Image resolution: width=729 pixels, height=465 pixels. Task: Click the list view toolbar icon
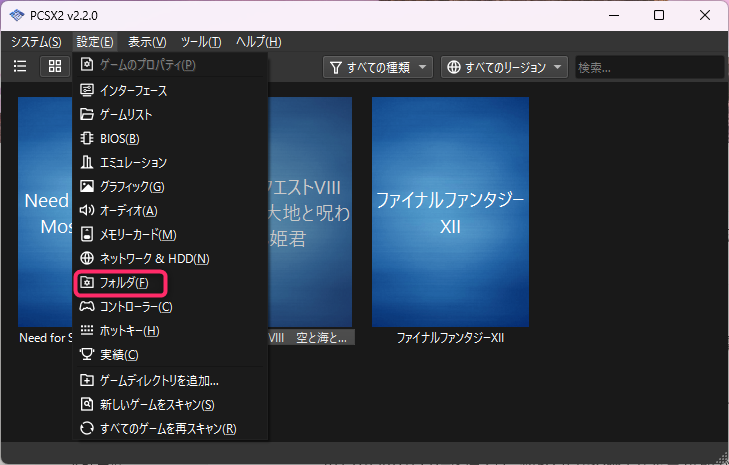click(x=20, y=66)
